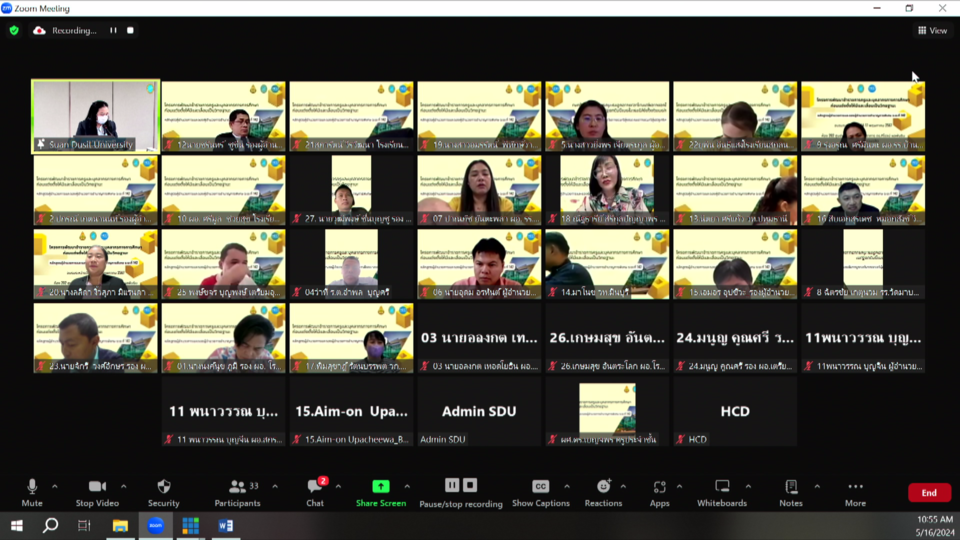The image size is (960, 540).
Task: Open the Reactions emoji menu
Action: [x=603, y=487]
